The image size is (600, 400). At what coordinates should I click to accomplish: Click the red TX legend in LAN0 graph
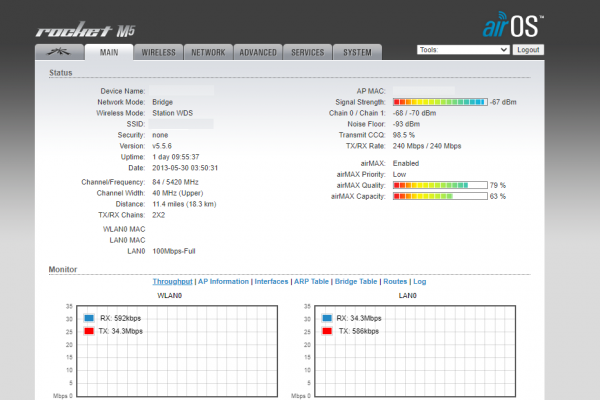click(x=327, y=331)
